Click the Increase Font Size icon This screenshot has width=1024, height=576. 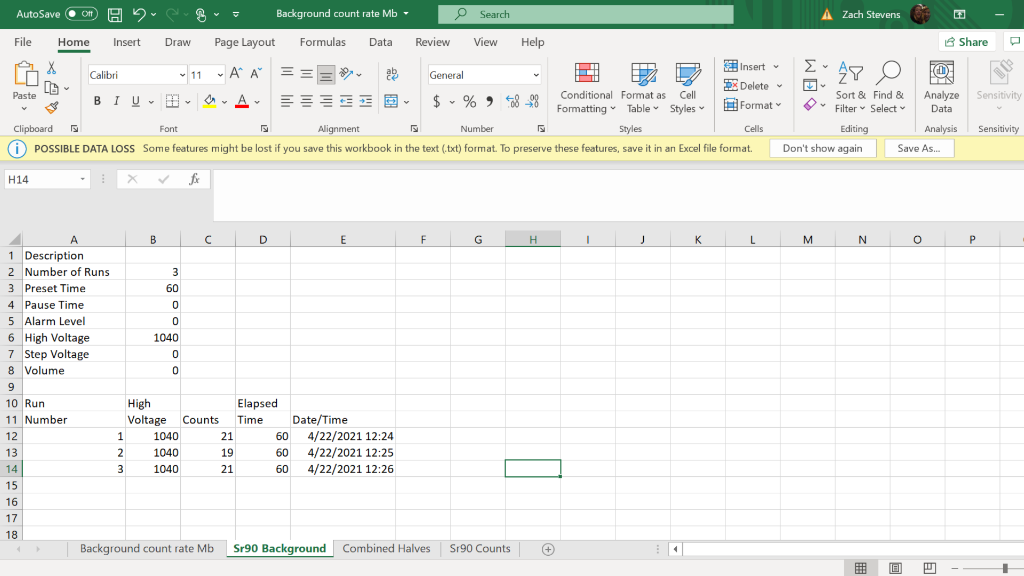236,75
